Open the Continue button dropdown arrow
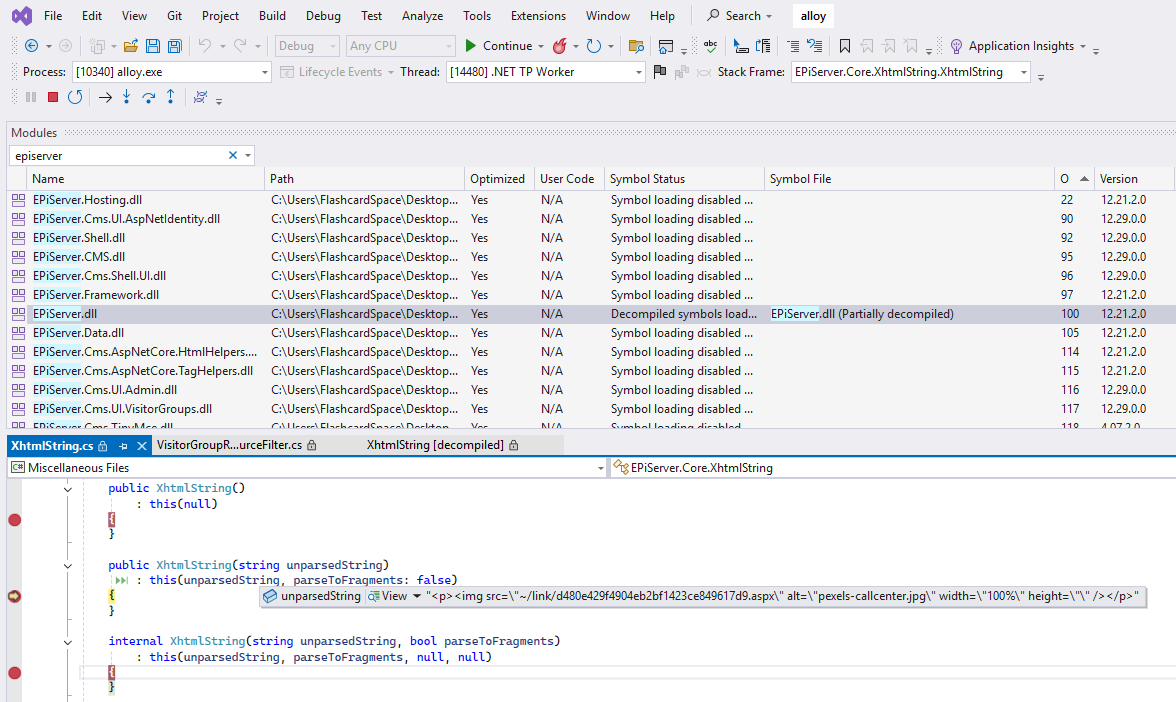Viewport: 1176px width, 702px height. (541, 46)
